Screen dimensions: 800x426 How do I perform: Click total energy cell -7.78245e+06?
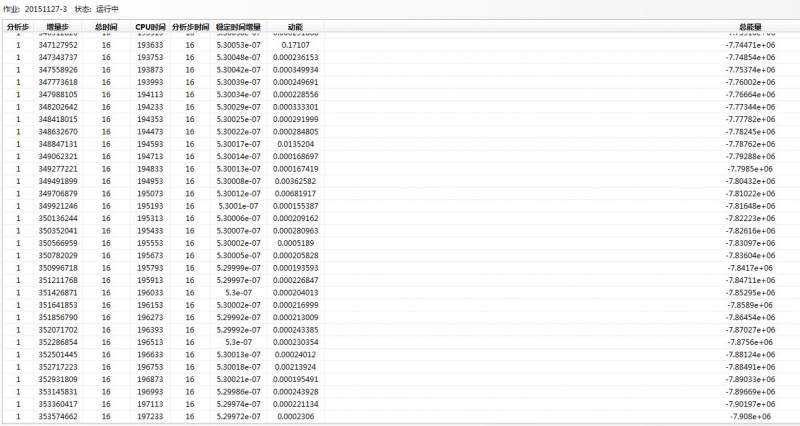click(750, 132)
